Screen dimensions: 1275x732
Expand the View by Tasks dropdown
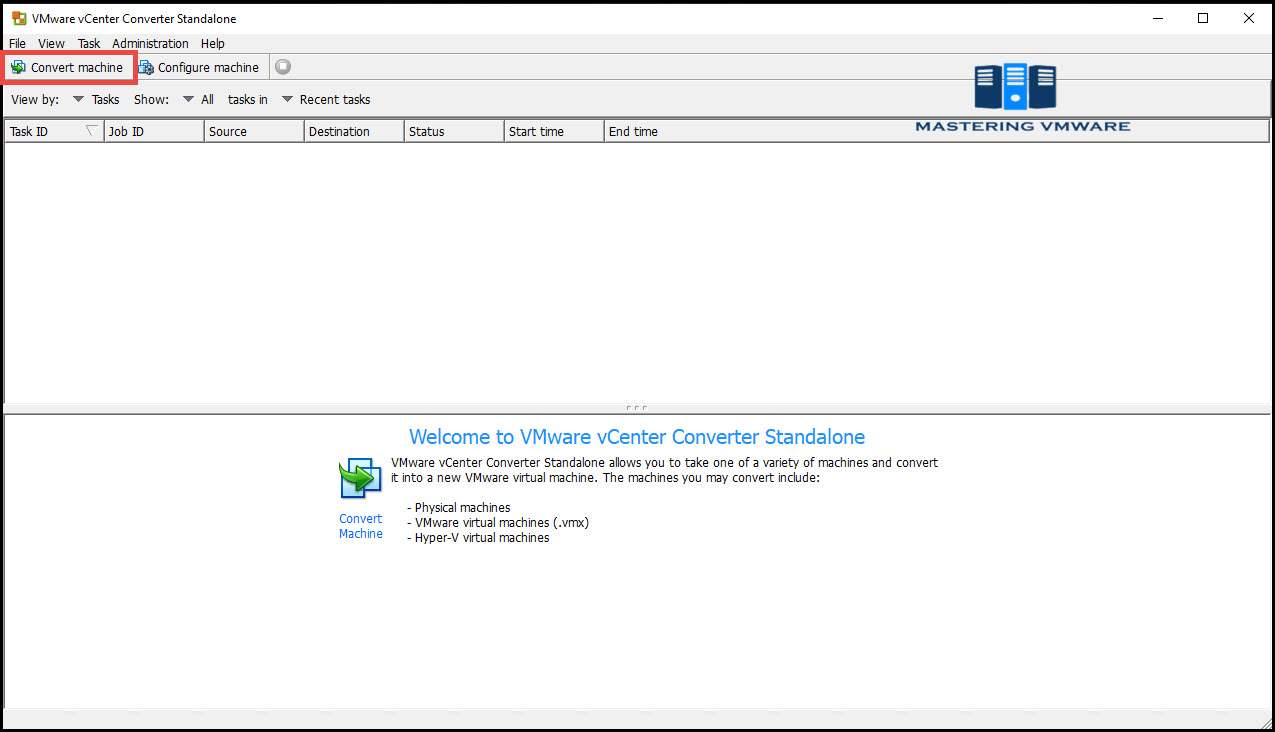tap(96, 99)
